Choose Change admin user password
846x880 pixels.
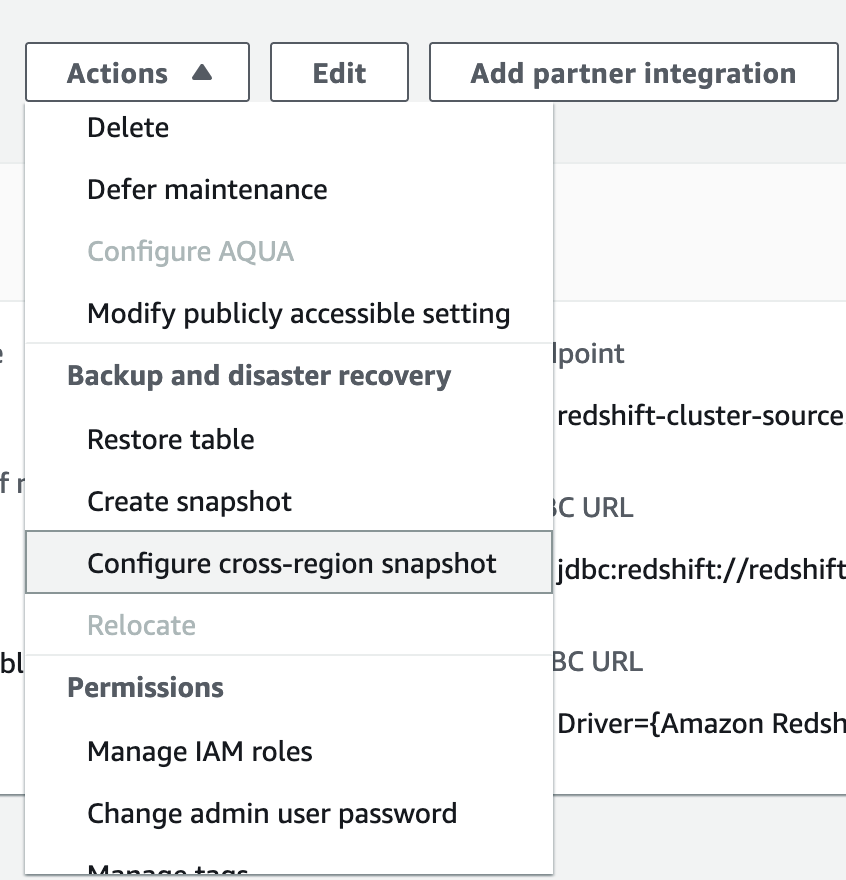tap(272, 814)
